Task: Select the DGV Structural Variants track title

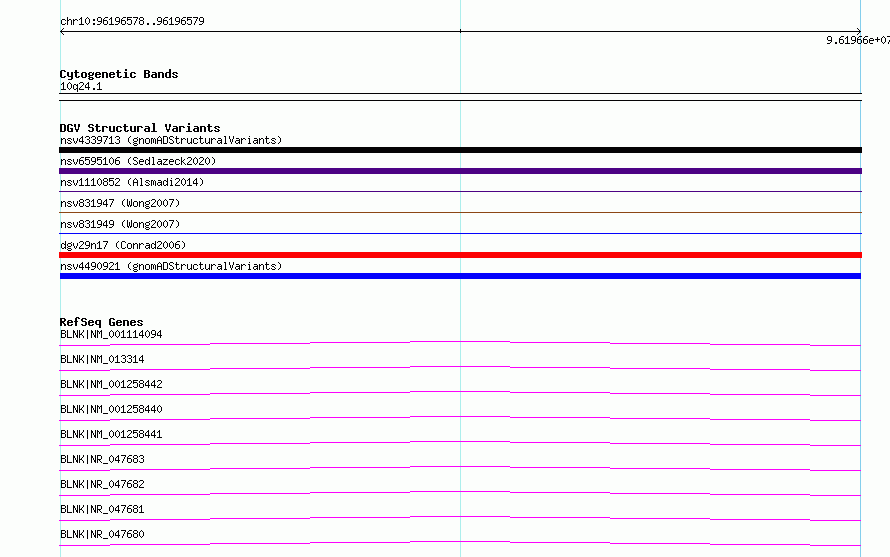Action: [140, 128]
